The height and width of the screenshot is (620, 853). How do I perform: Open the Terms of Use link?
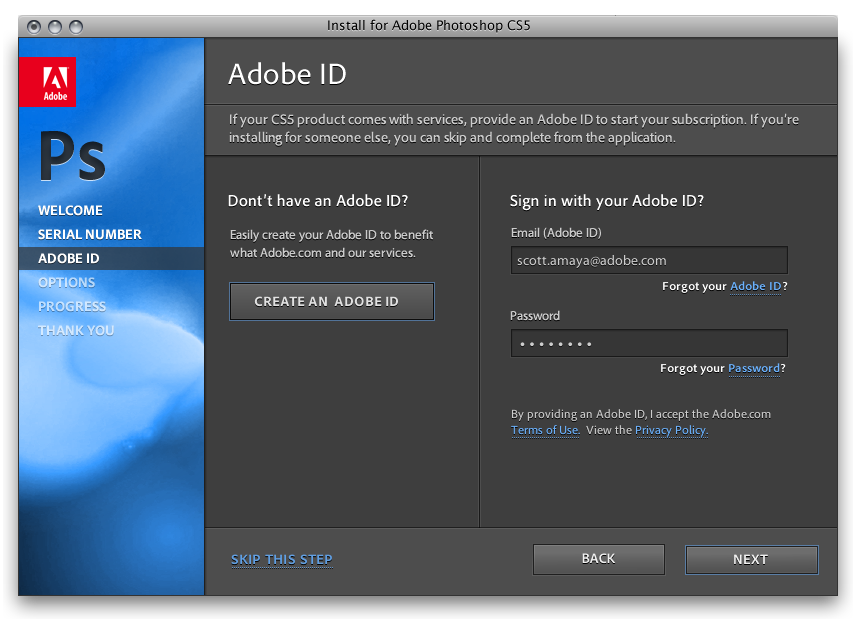pyautogui.click(x=545, y=431)
